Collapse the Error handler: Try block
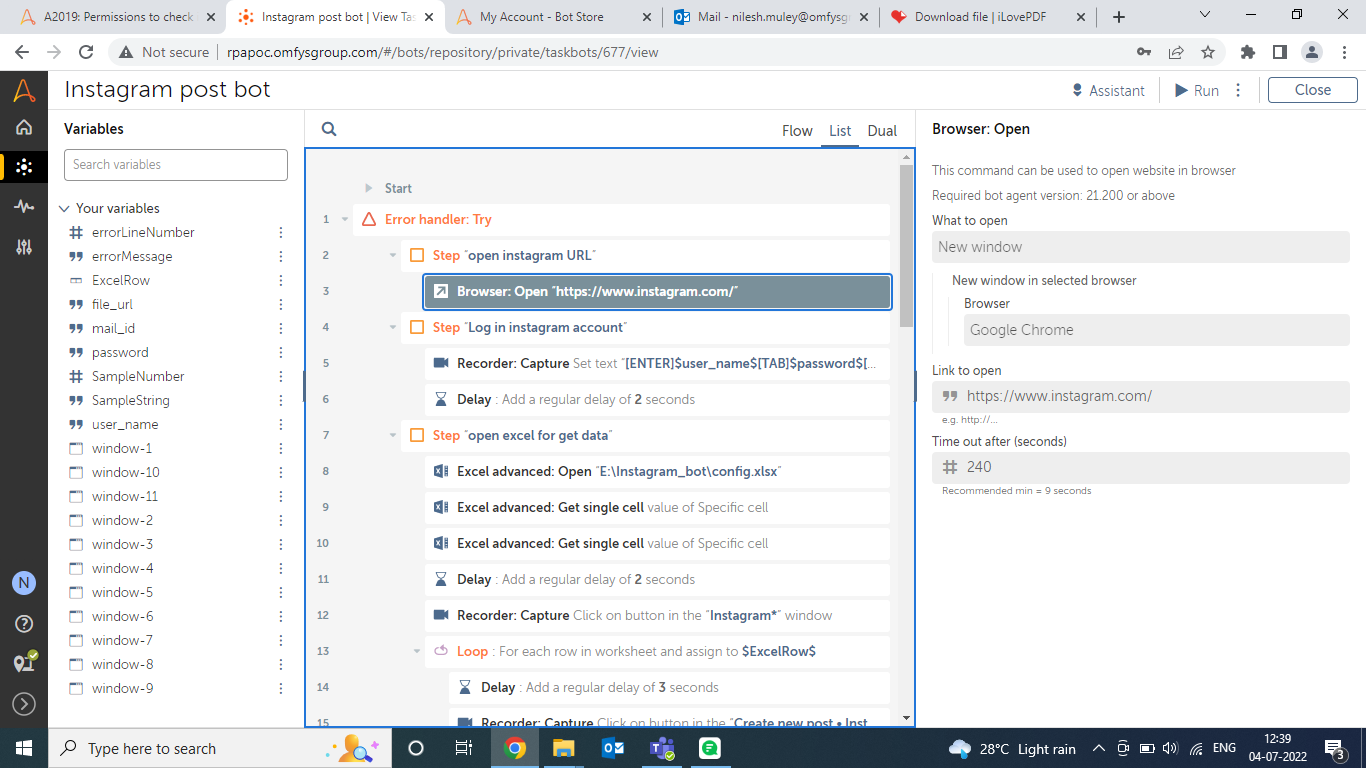 (x=345, y=220)
